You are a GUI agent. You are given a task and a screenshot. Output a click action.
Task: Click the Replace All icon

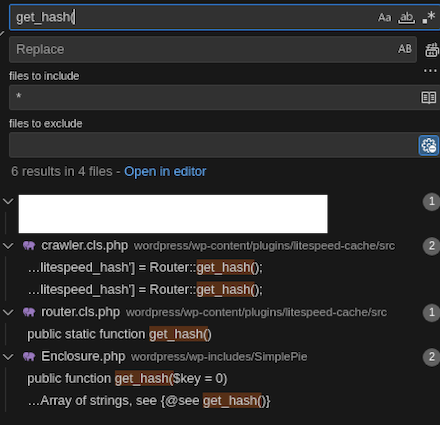(432, 50)
